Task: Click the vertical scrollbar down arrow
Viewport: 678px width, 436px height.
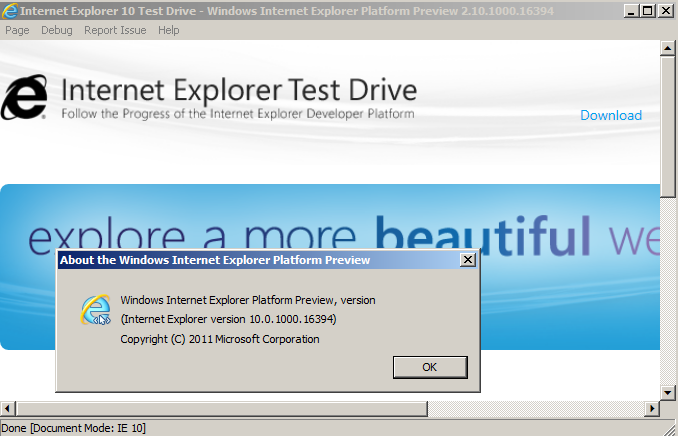Action: pyautogui.click(x=668, y=393)
